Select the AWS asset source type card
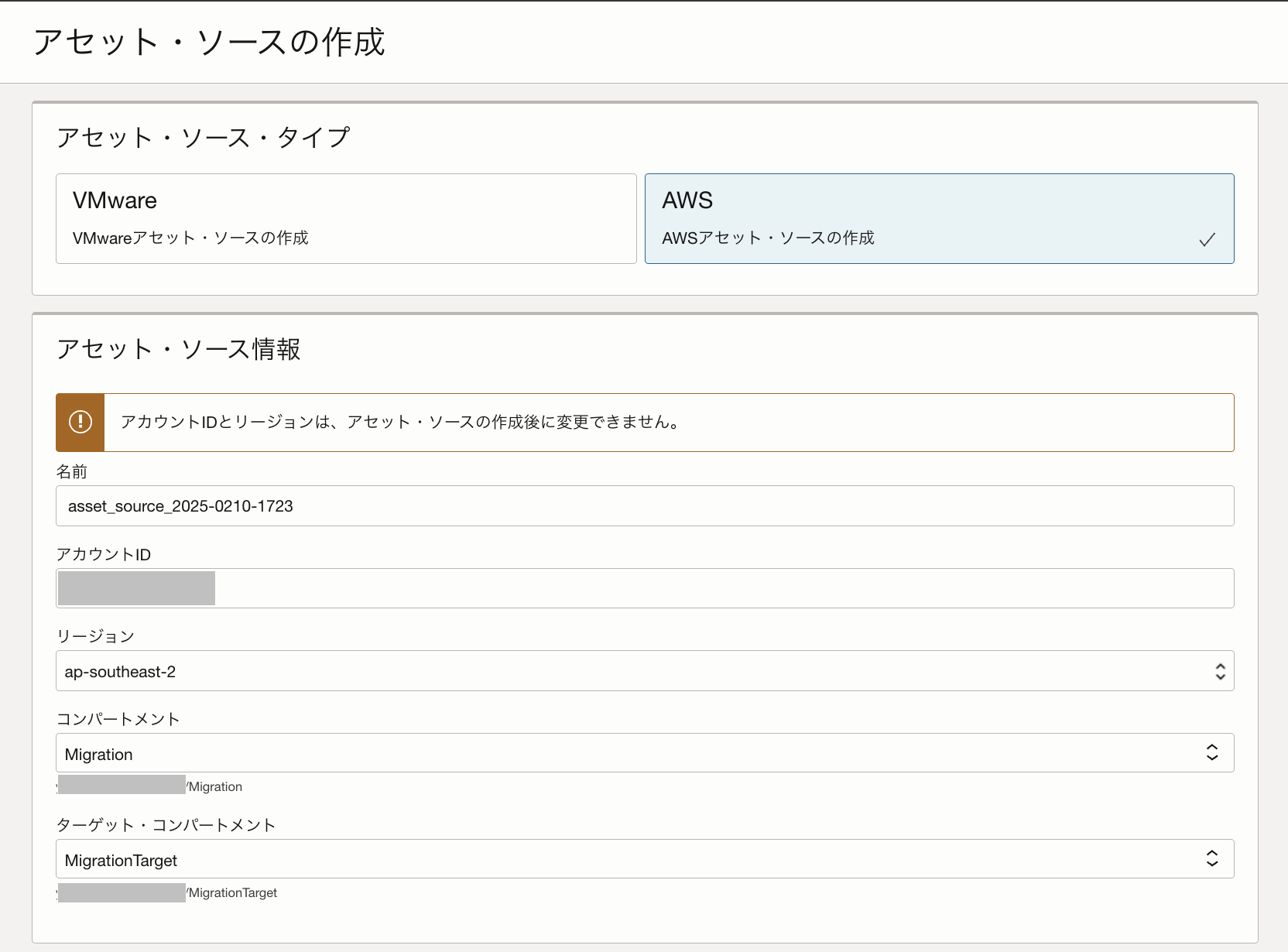Screen dimensions: 1288x952 coord(939,218)
